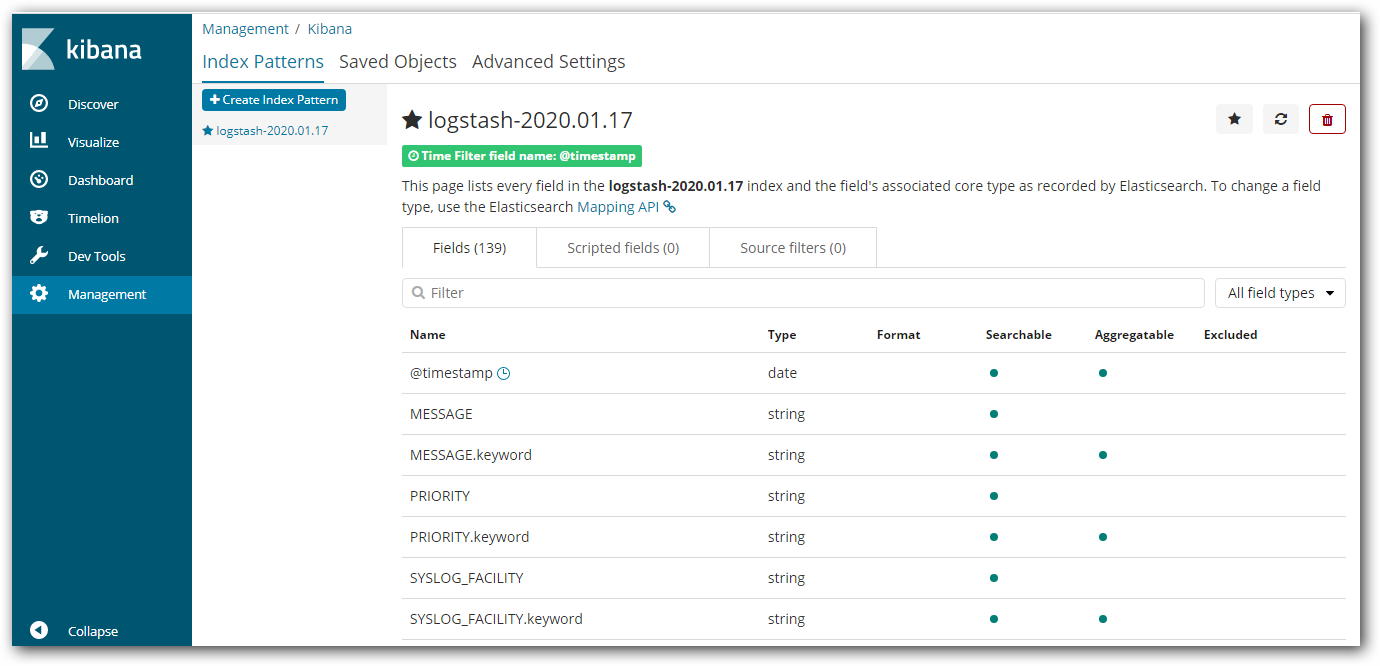
Task: Click the Collapse label in sidebar
Action: pos(93,631)
